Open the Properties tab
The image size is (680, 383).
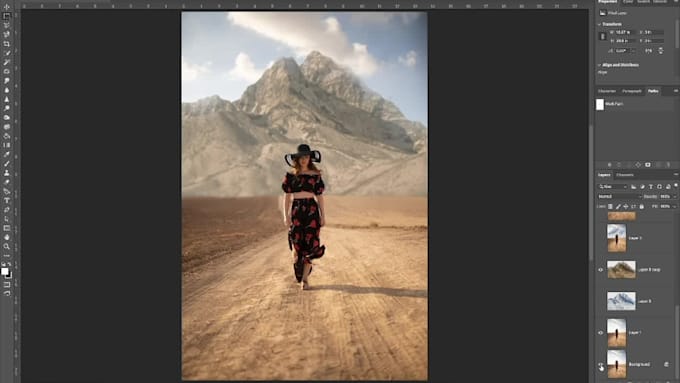pos(608,2)
